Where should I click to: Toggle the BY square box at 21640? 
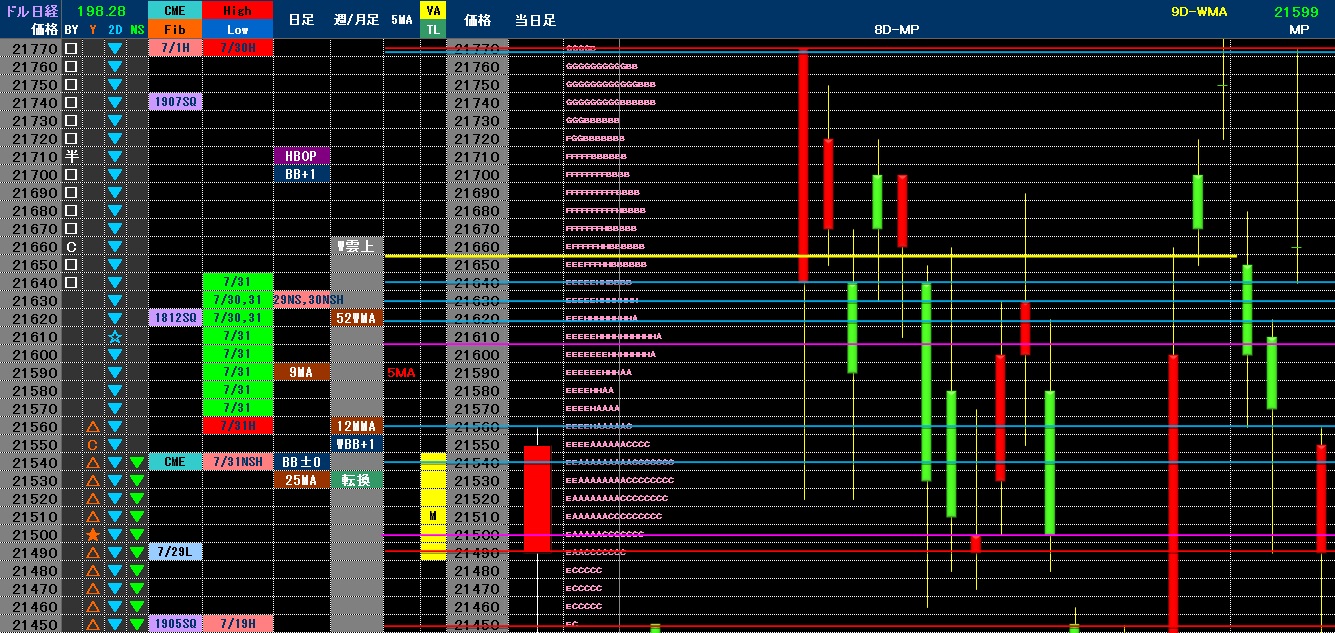tap(71, 283)
